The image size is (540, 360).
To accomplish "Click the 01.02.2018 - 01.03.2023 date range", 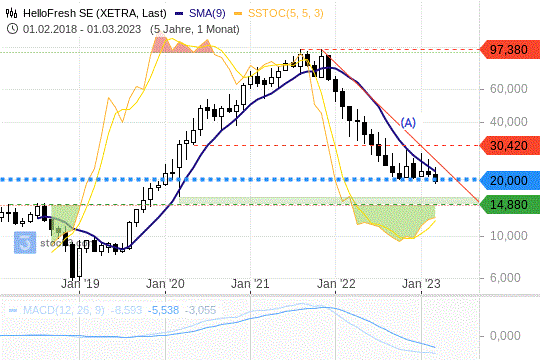I will [82, 29].
